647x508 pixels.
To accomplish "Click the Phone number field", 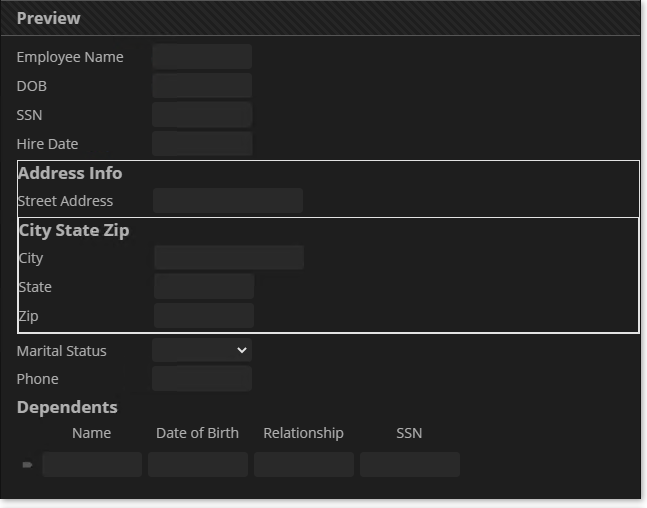I will [x=202, y=379].
